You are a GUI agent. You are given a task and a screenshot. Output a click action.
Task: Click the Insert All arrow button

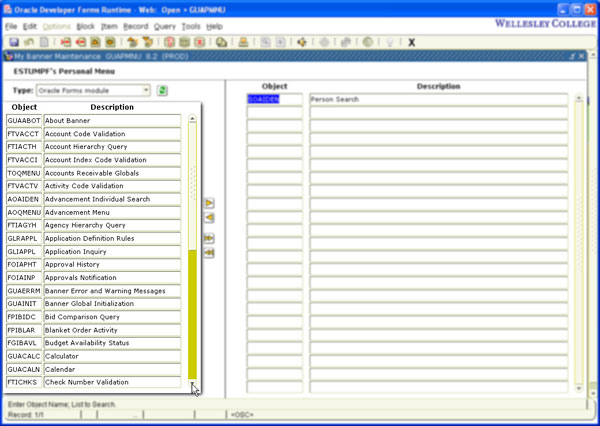click(x=209, y=238)
